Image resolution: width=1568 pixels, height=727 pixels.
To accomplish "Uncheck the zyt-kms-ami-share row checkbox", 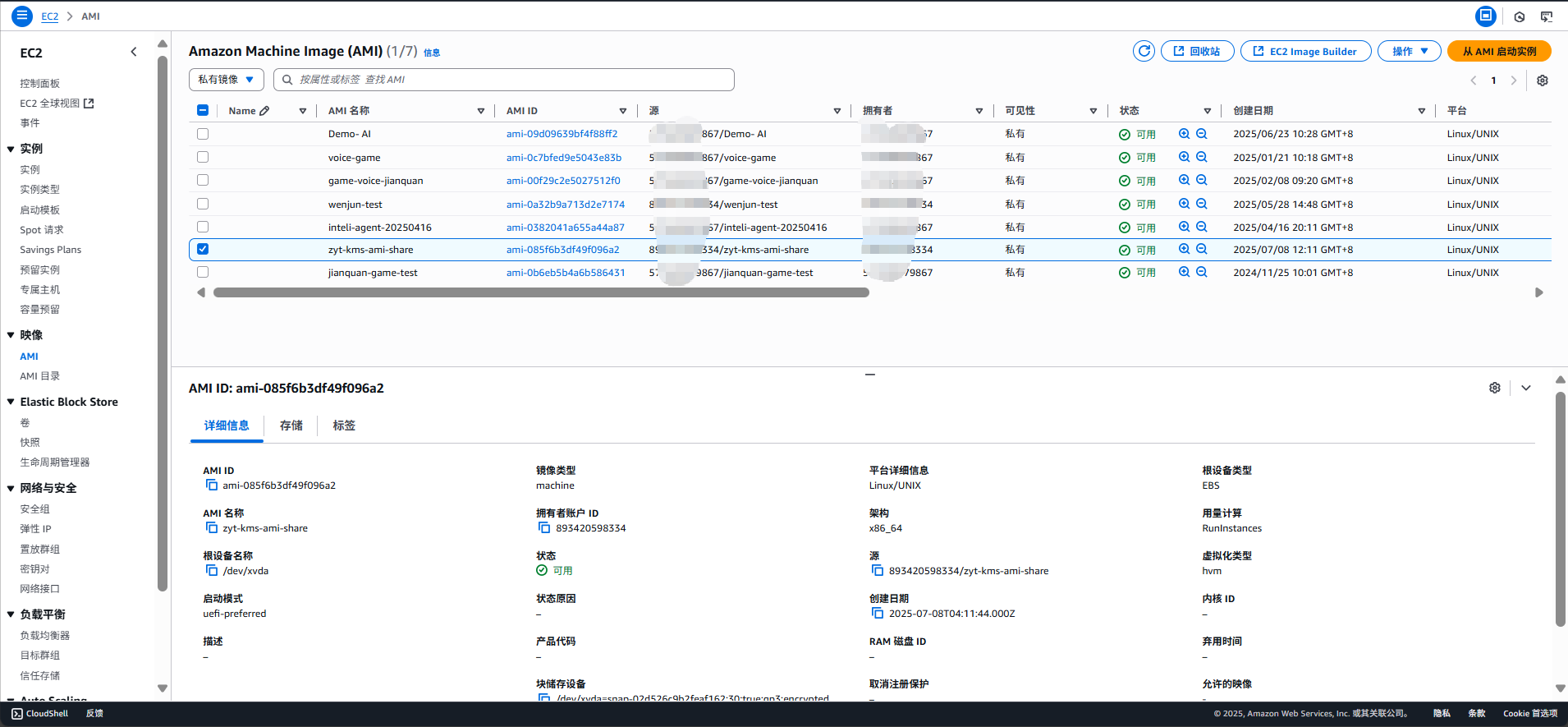I will coord(203,249).
